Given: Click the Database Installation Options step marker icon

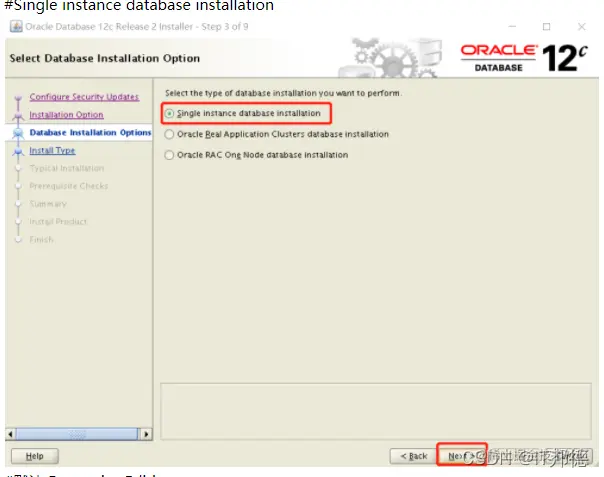Looking at the screenshot, I should click(18, 133).
